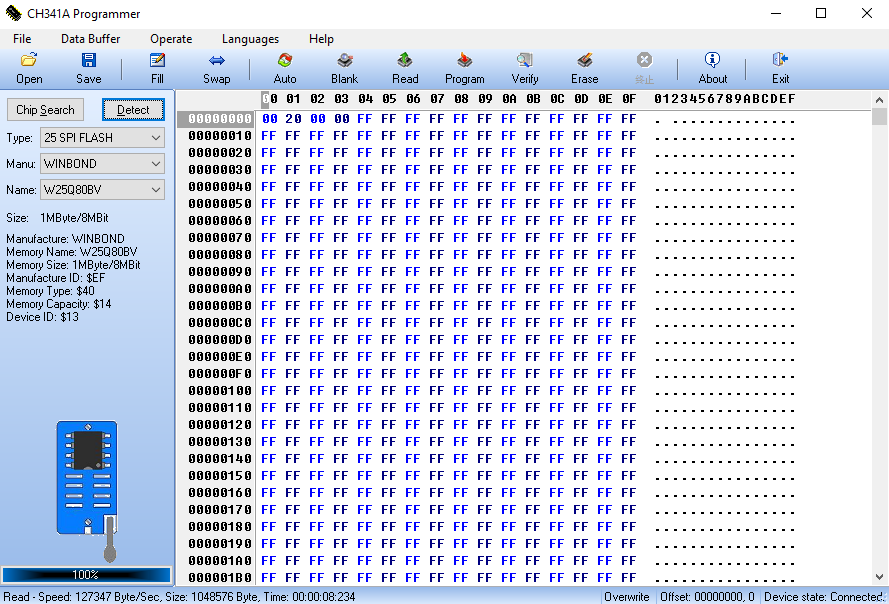Open the About information icon
Screen dimensions: 889x604
(x=712, y=68)
